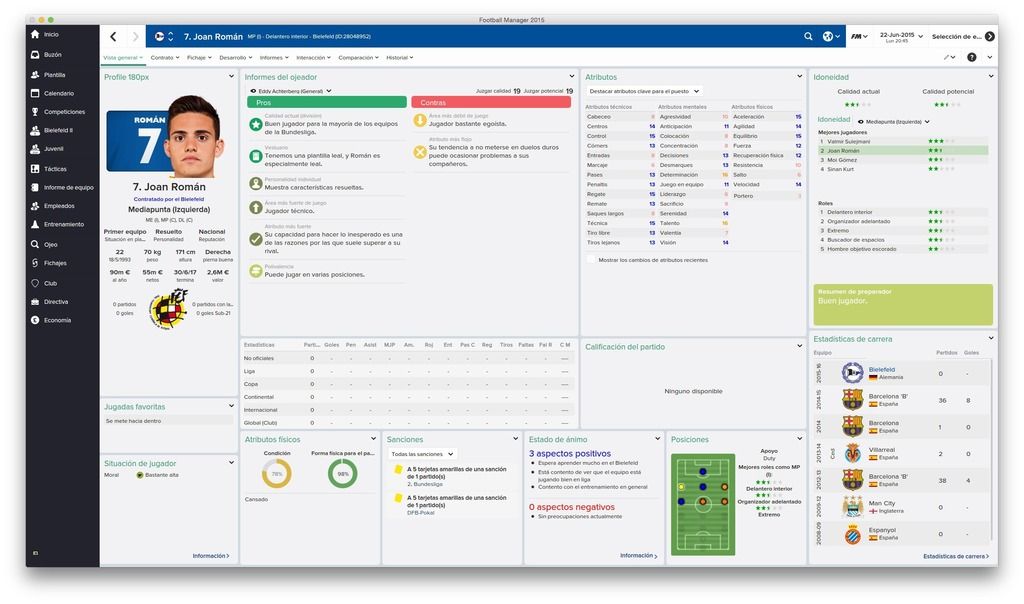Expand the Posiciones panel chevron
The width and height of the screenshot is (1024, 604).
coord(799,439)
